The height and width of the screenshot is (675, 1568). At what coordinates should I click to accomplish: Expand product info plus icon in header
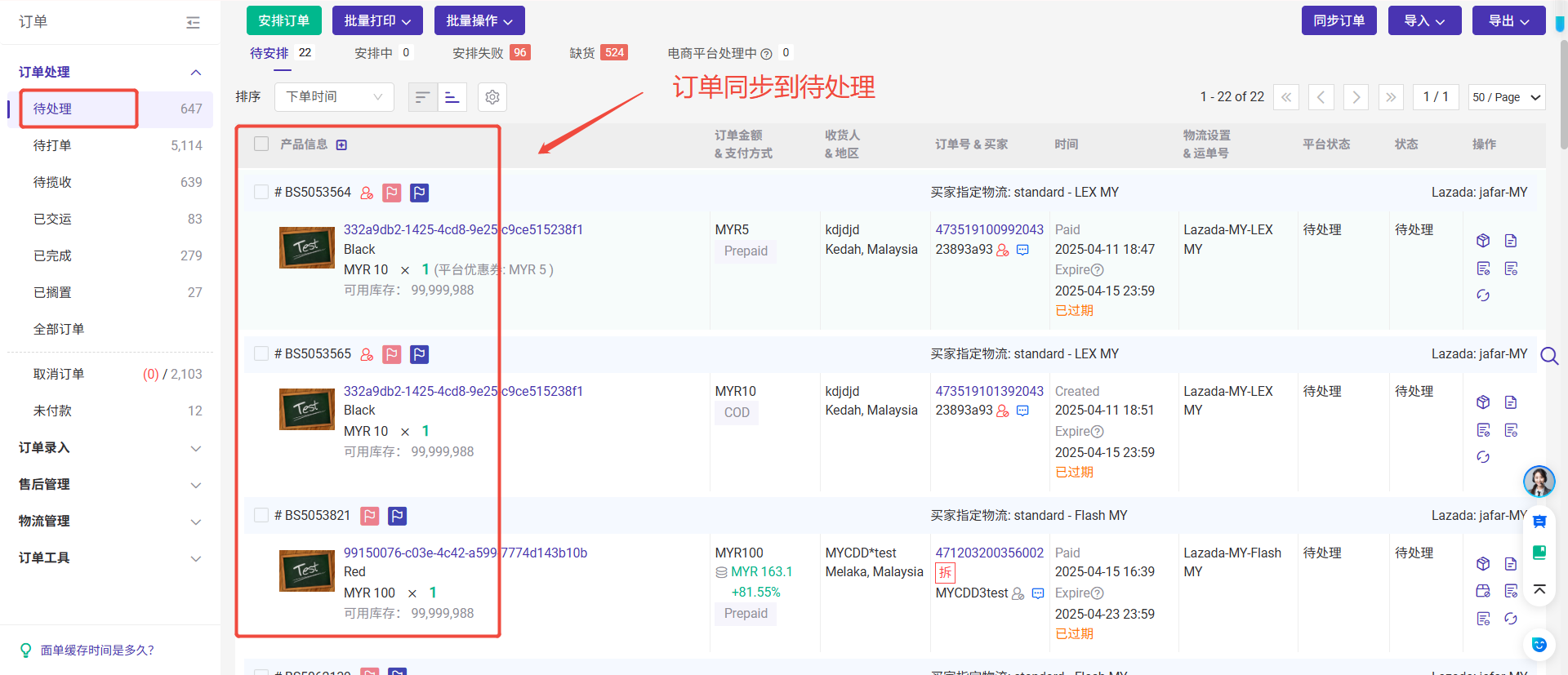pos(341,145)
